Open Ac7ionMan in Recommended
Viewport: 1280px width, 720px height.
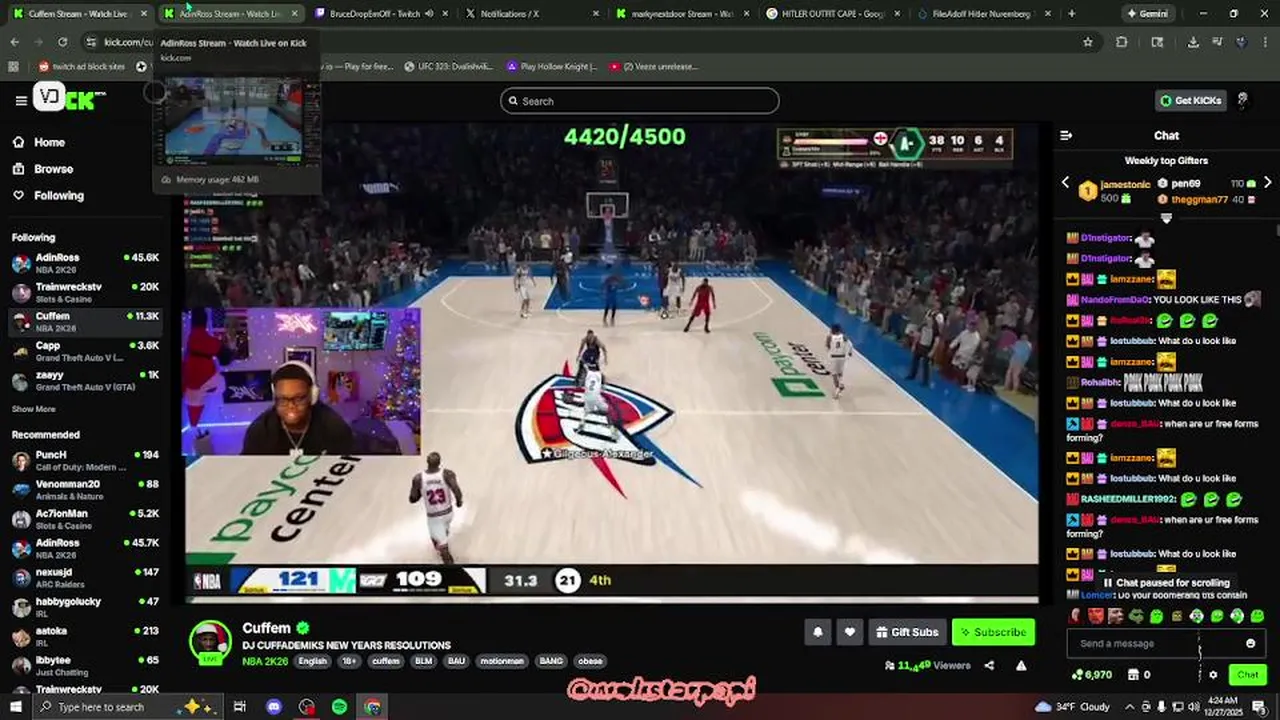click(86, 518)
